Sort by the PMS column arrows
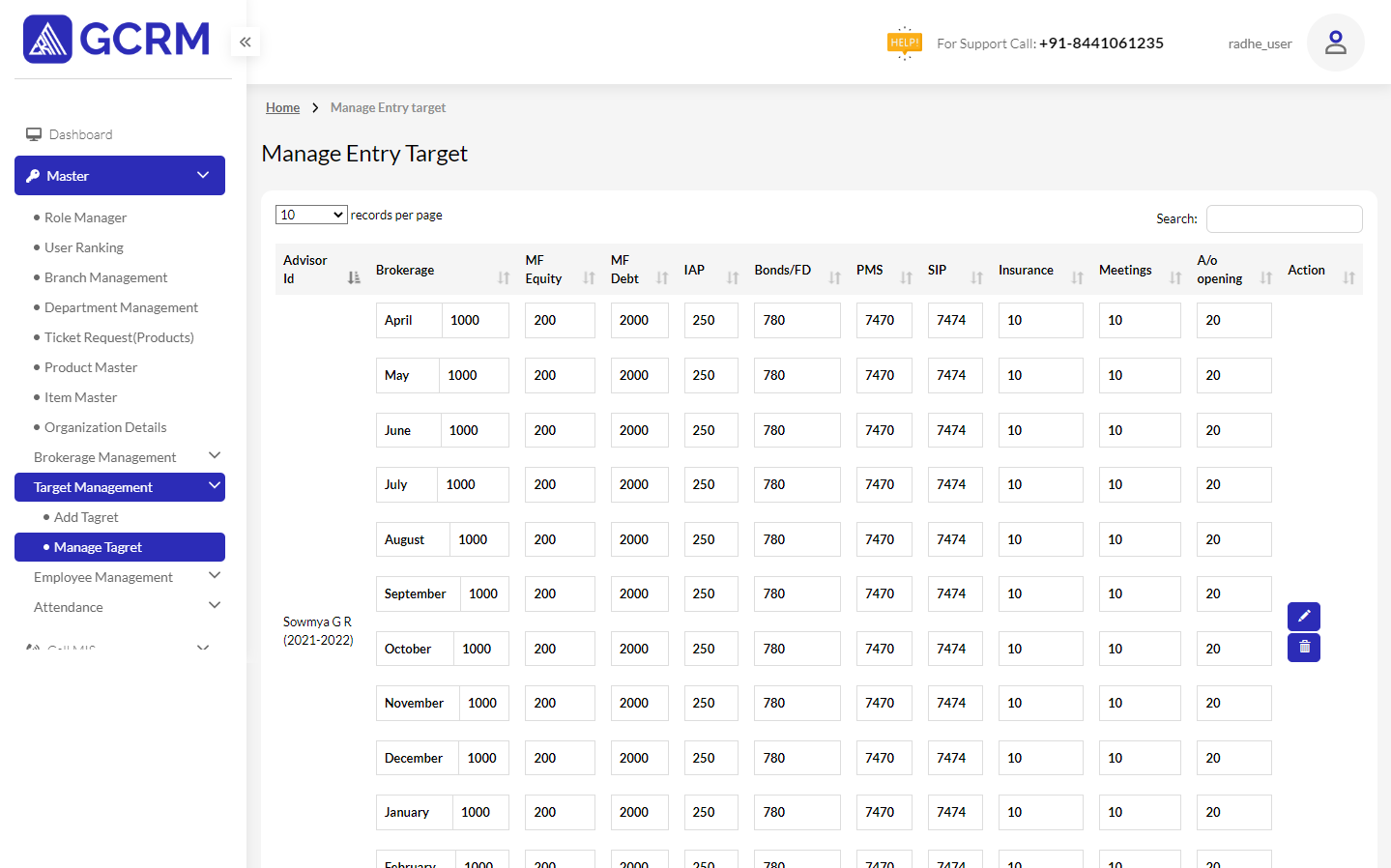The image size is (1391, 868). [906, 278]
